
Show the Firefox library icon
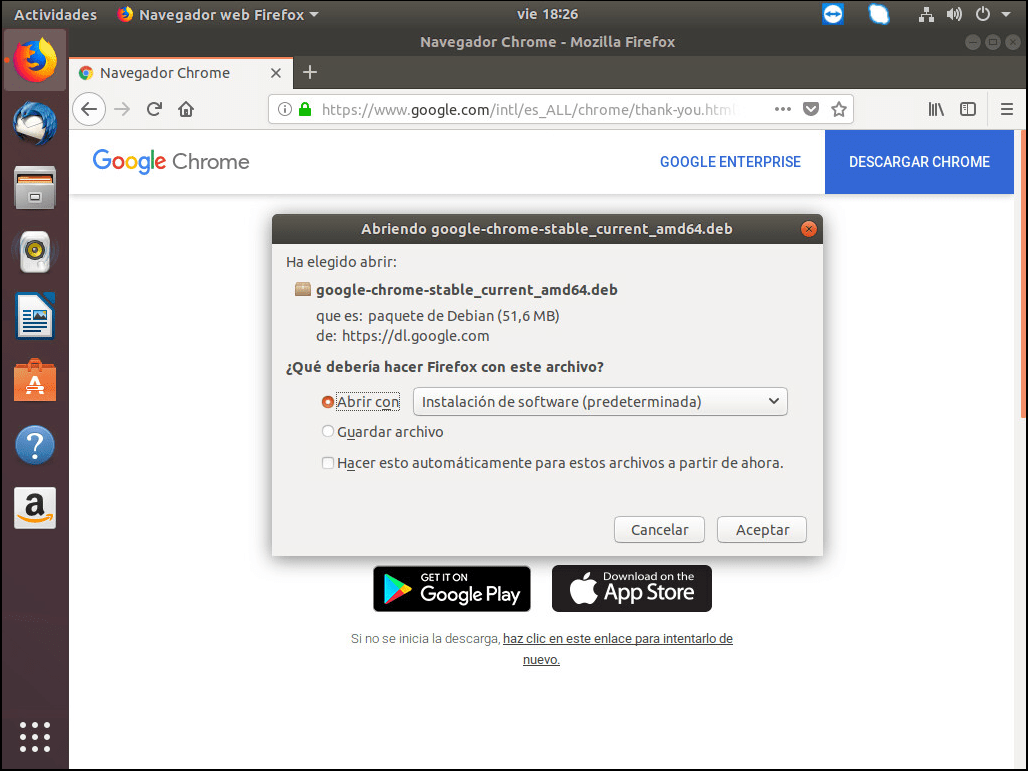pos(936,110)
